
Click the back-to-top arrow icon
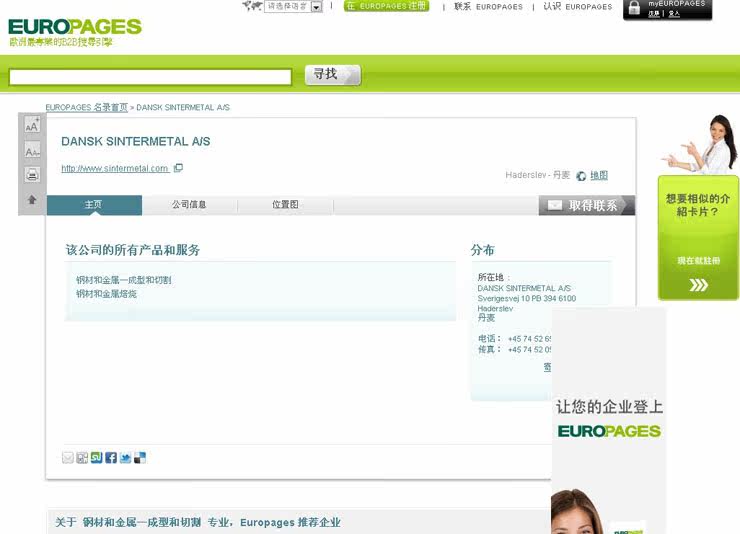point(32,200)
